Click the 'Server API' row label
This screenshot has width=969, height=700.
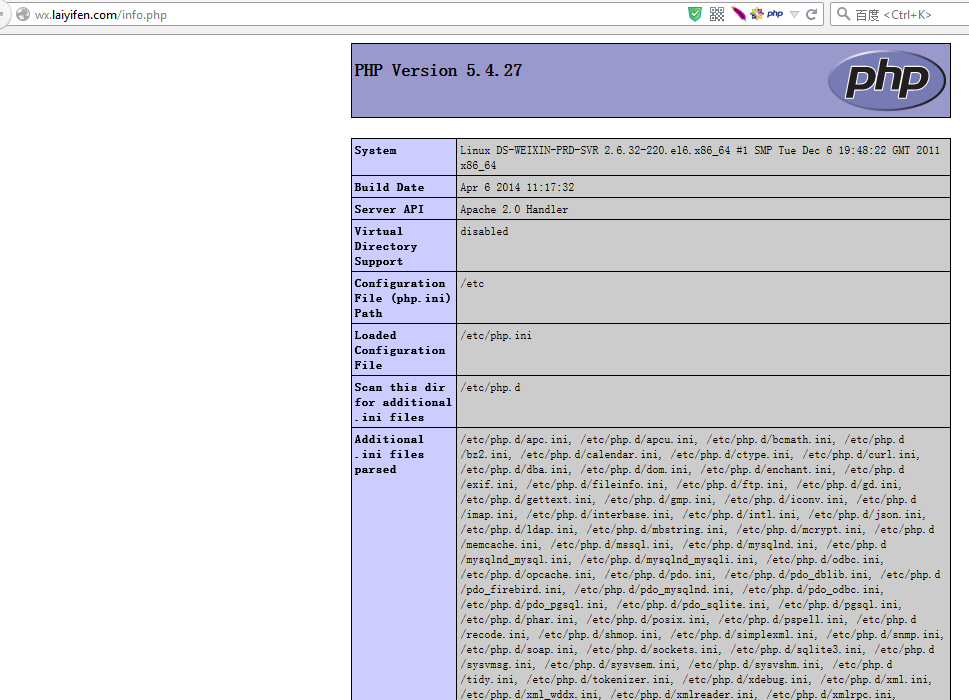(x=389, y=209)
